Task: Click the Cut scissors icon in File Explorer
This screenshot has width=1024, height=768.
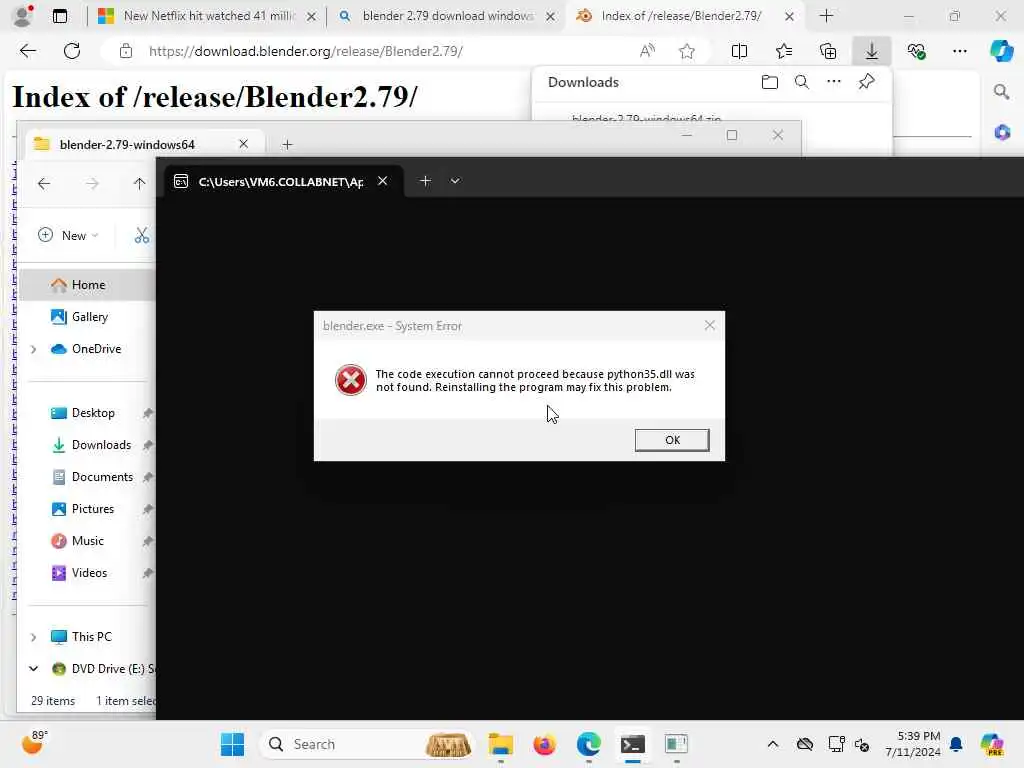Action: (x=142, y=235)
